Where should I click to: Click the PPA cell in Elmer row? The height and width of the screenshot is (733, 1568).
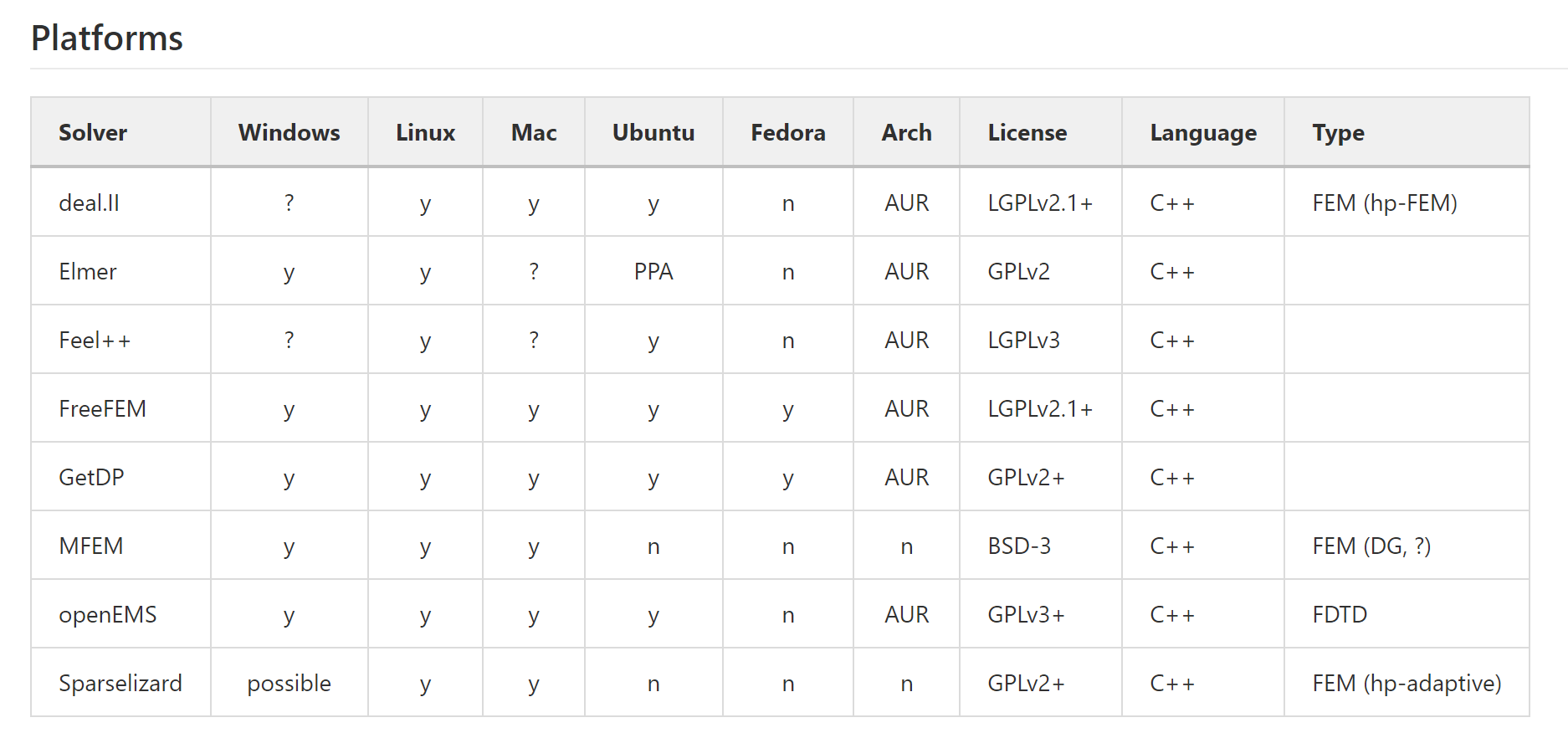pos(653,272)
